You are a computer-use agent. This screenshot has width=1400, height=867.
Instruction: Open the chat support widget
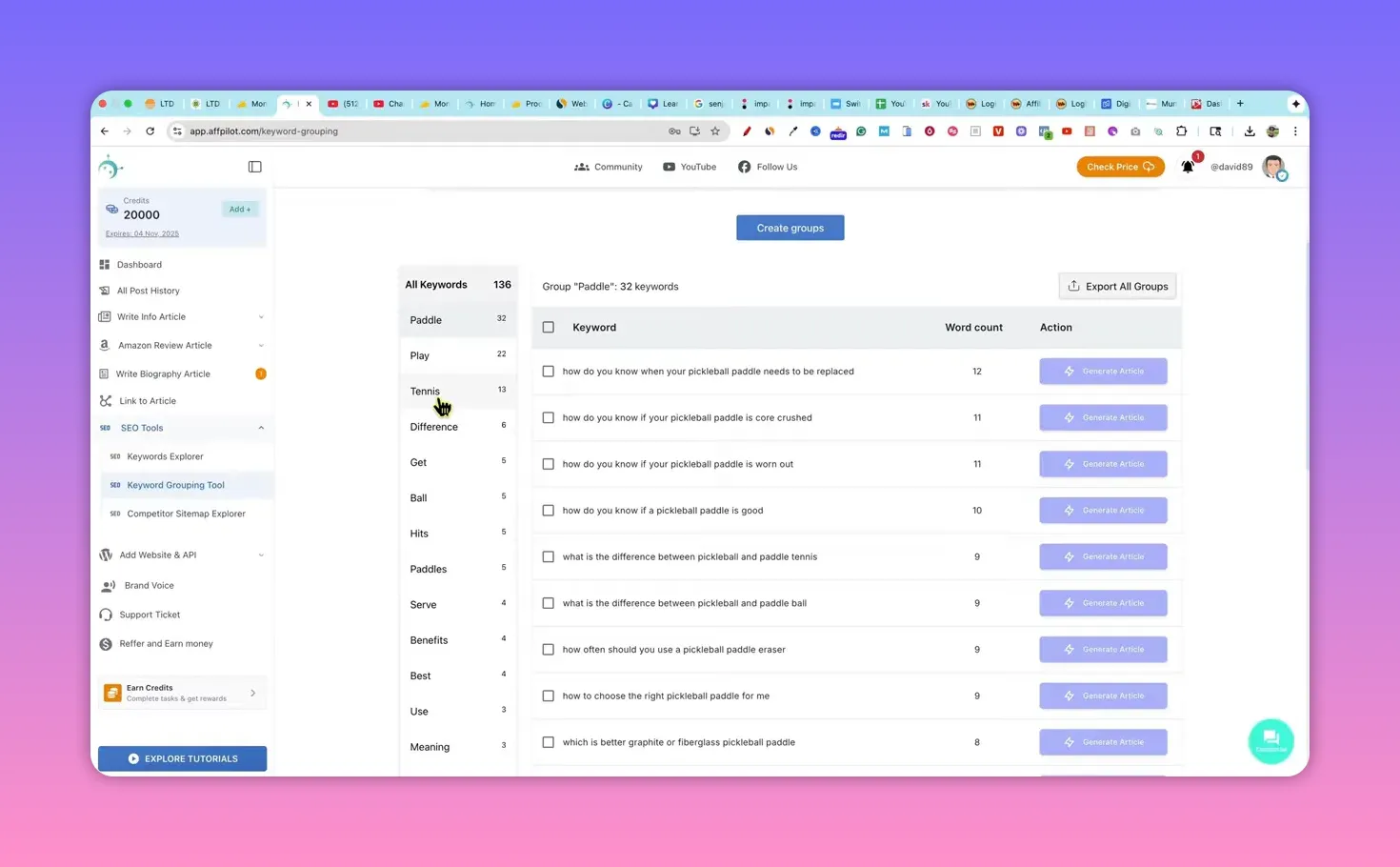coord(1270,740)
